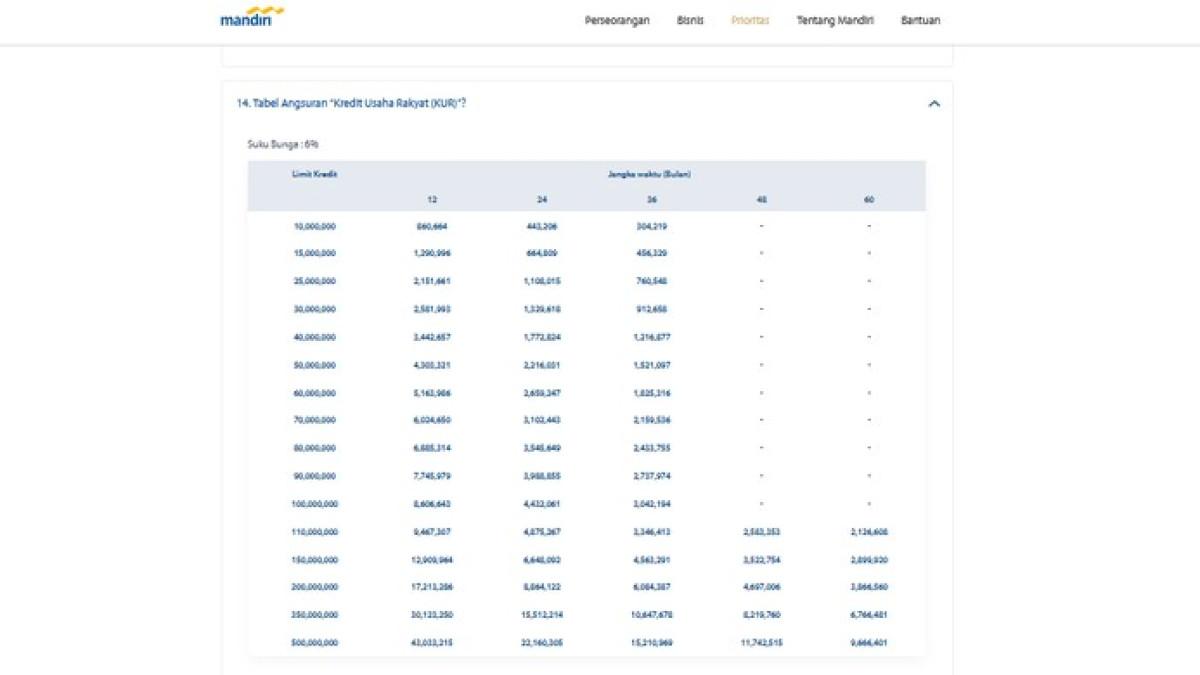Select the 60-month column header
The width and height of the screenshot is (1200, 675).
pos(868,200)
